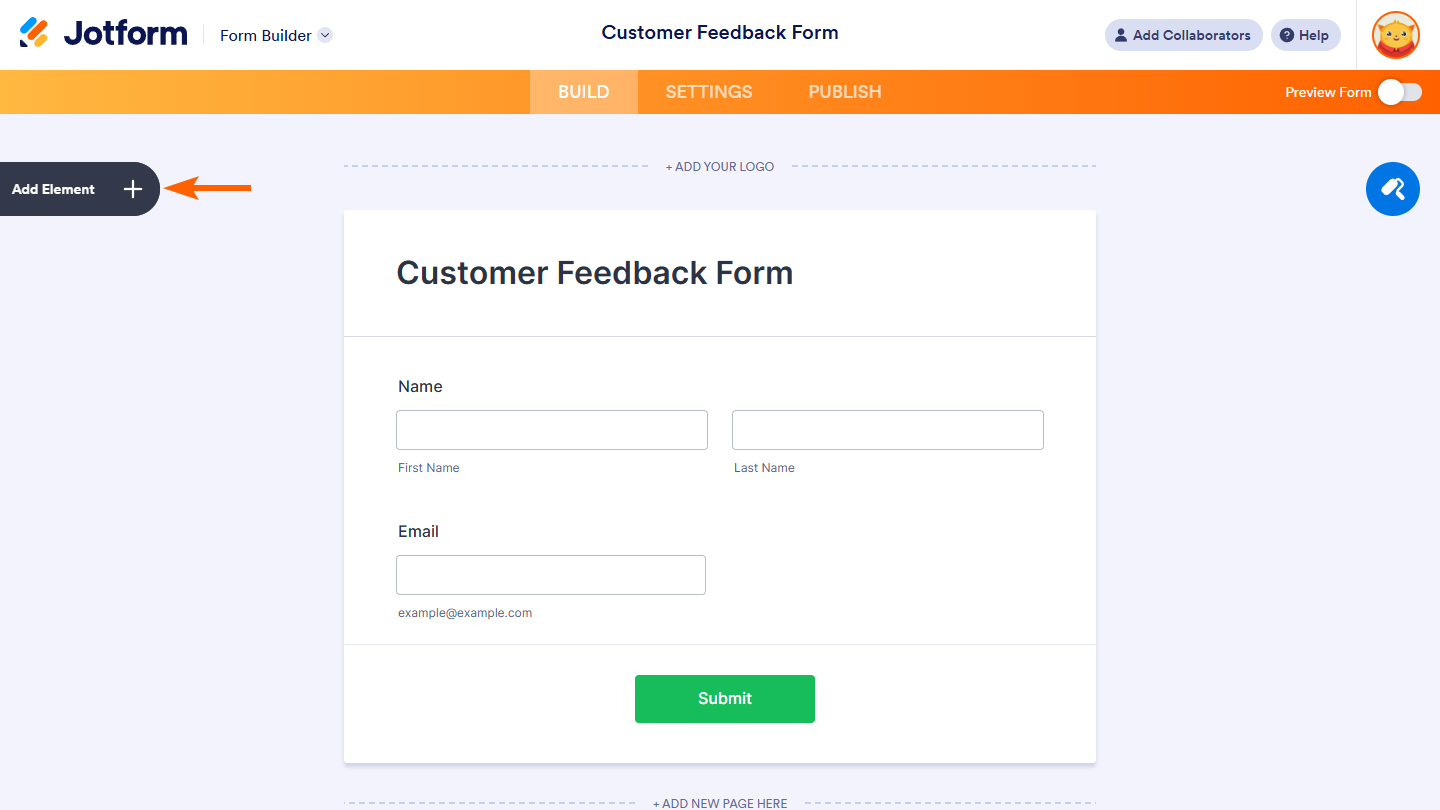The height and width of the screenshot is (810, 1440).
Task: Click into the Email input field
Action: point(551,575)
